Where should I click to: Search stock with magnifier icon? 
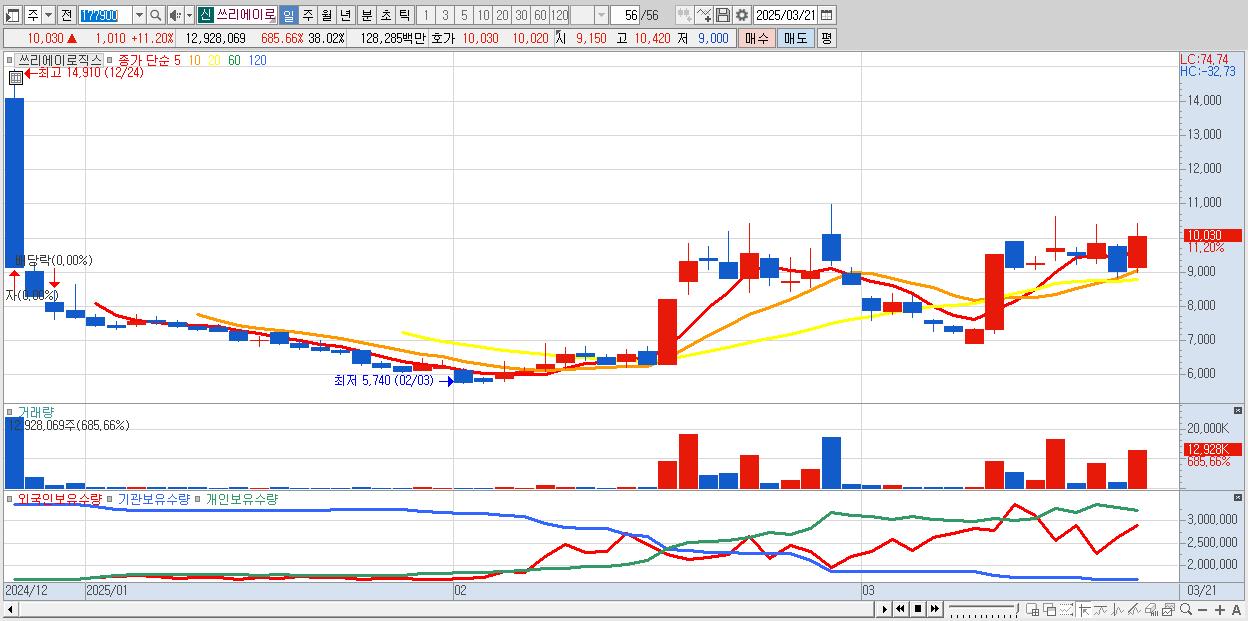tap(156, 15)
